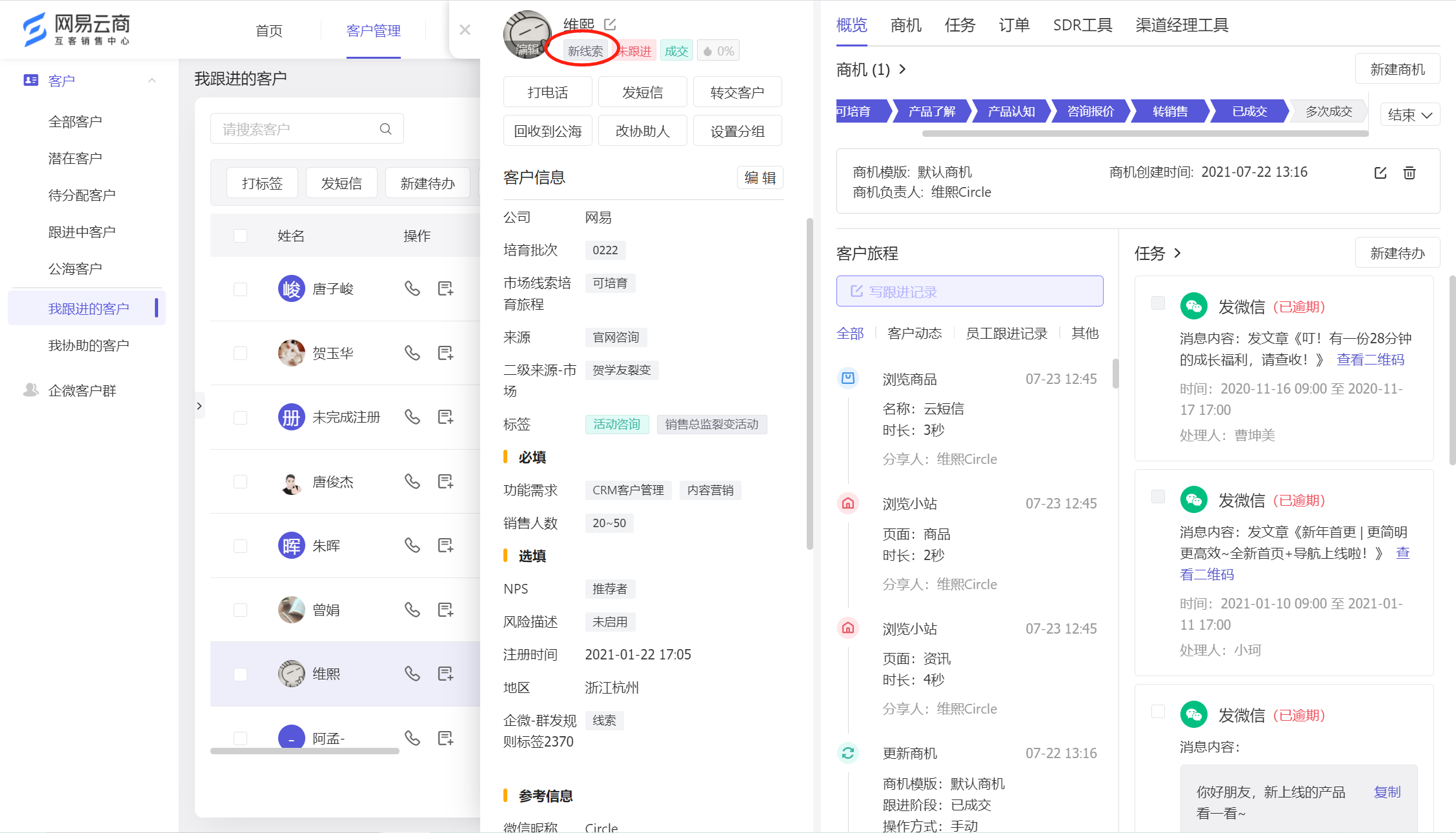Tick the 曾娟 checkbox
Viewport: 1456px width, 833px height.
tap(240, 610)
